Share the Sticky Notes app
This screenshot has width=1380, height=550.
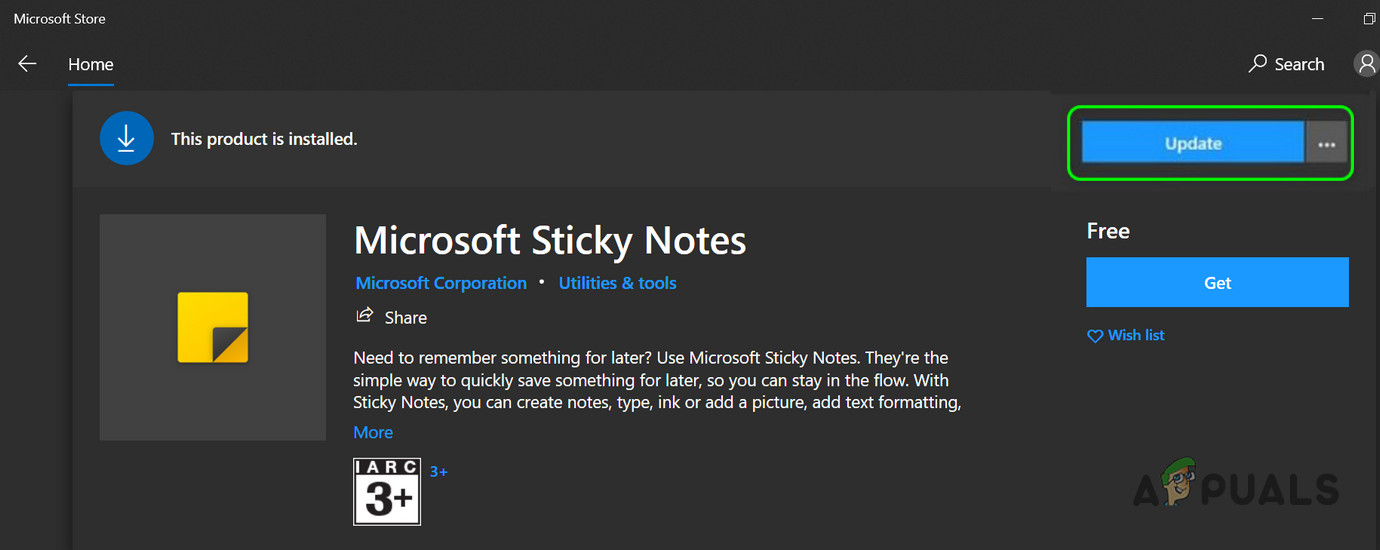point(392,317)
